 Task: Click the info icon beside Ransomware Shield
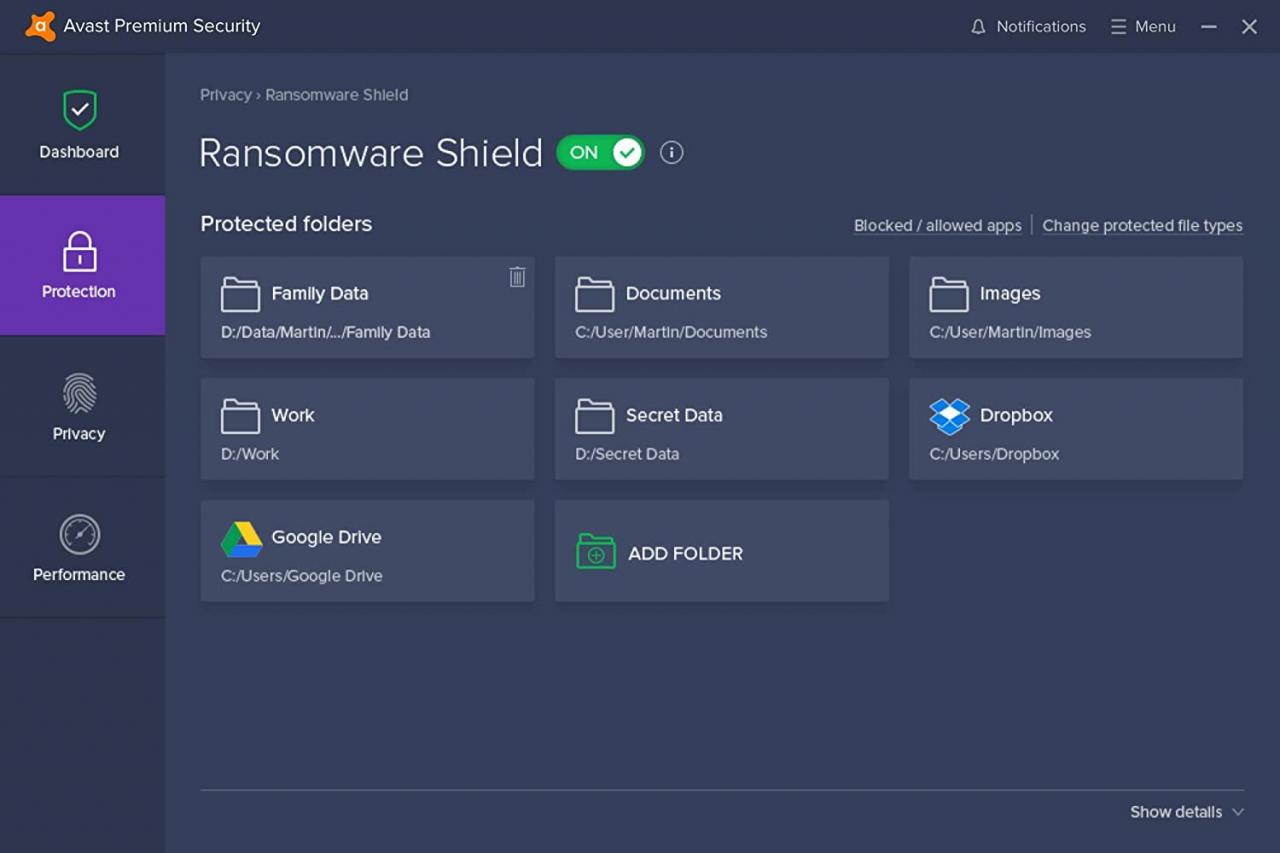click(x=671, y=152)
